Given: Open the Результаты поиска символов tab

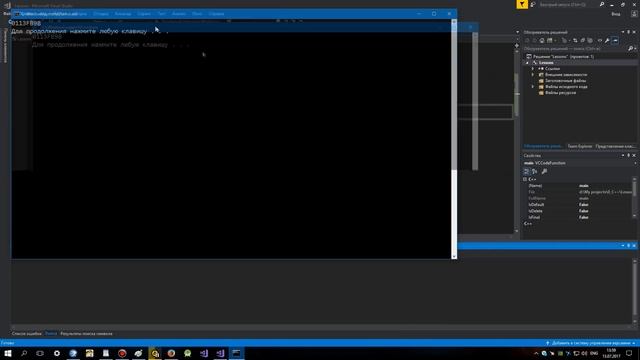Looking at the screenshot, I should [86, 333].
